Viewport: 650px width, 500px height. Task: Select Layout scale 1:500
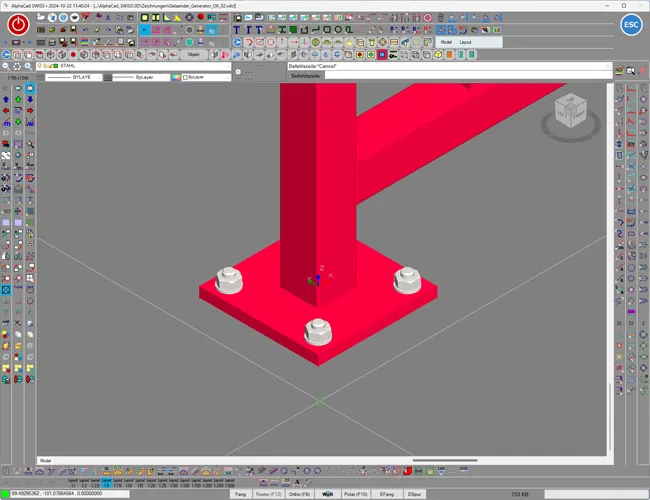(230, 483)
